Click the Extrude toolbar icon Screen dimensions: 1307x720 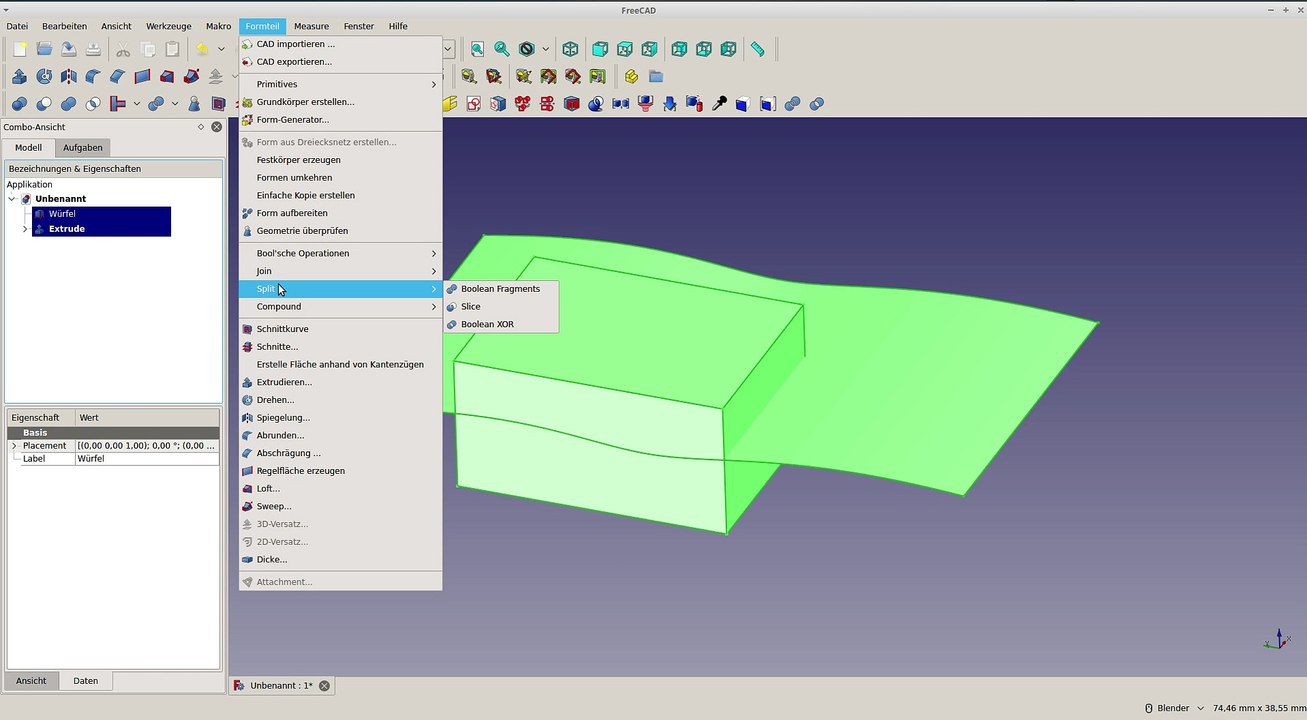tap(19, 76)
